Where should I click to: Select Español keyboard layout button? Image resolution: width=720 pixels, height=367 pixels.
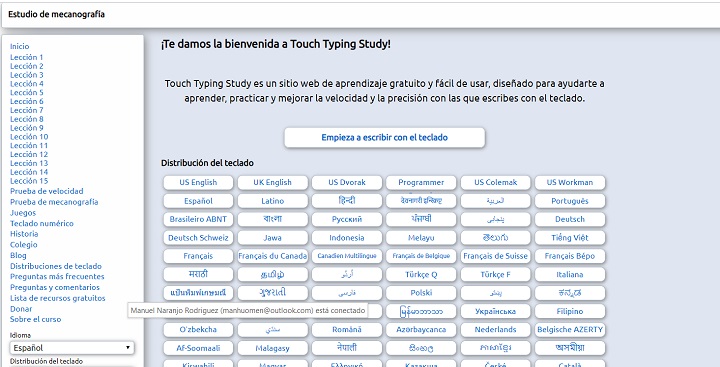[198, 201]
